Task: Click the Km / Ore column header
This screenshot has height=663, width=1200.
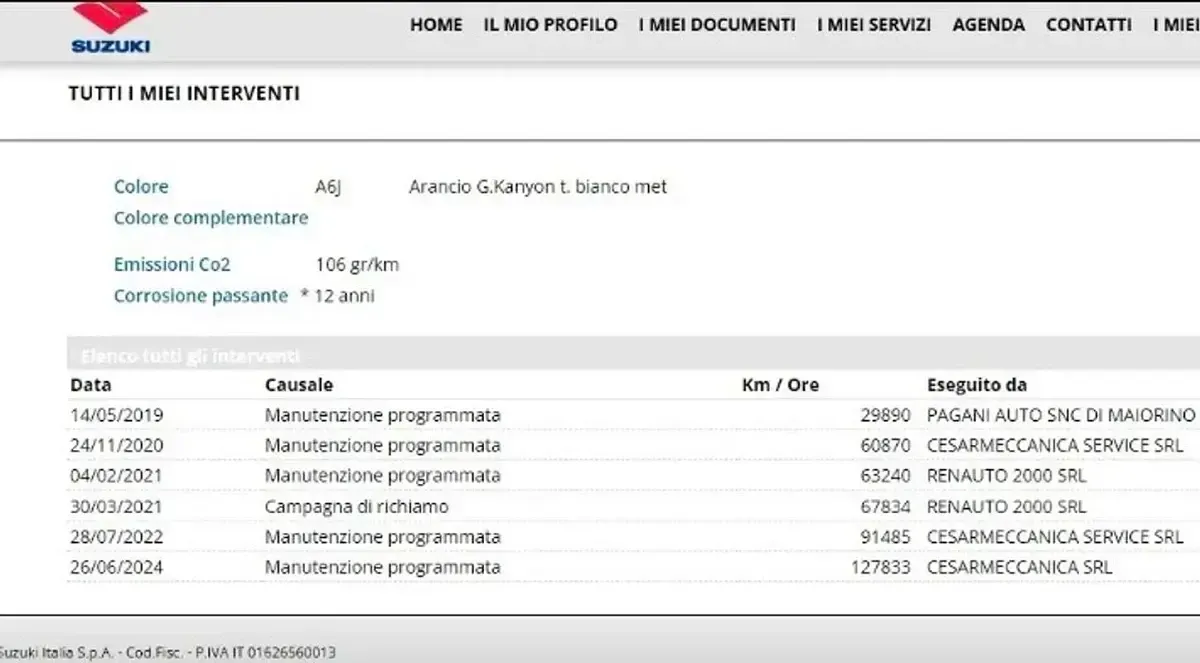Action: point(780,385)
